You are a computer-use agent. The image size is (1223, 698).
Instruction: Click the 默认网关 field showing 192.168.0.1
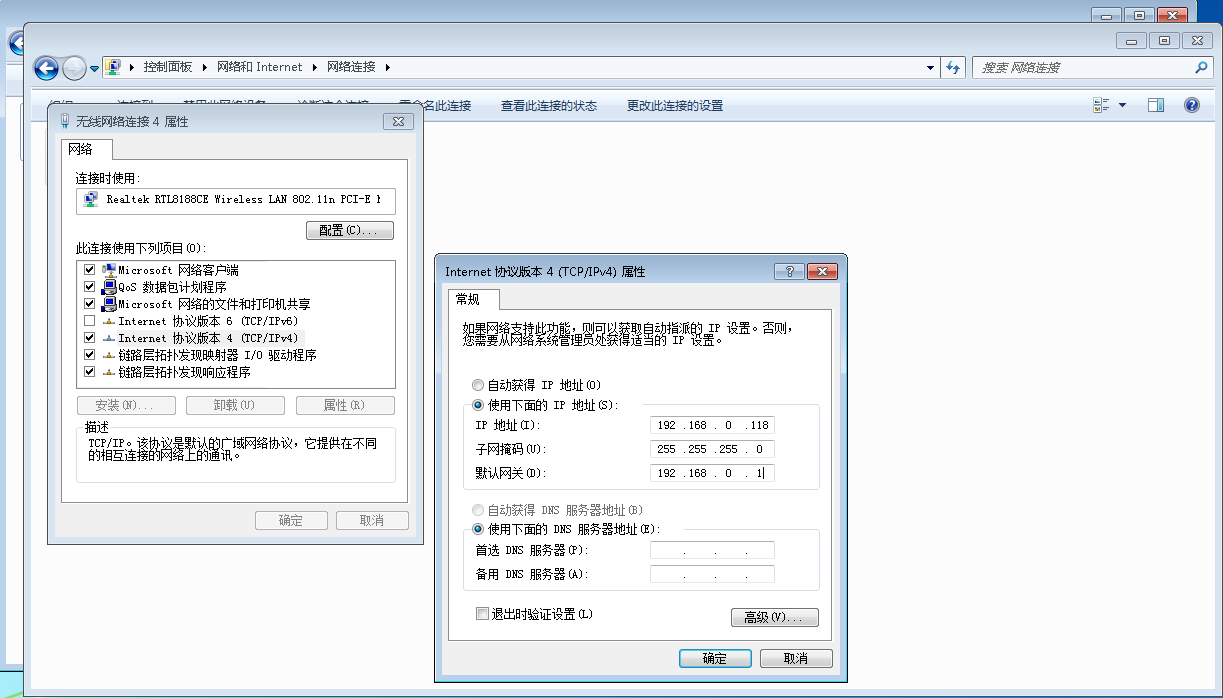tap(712, 473)
